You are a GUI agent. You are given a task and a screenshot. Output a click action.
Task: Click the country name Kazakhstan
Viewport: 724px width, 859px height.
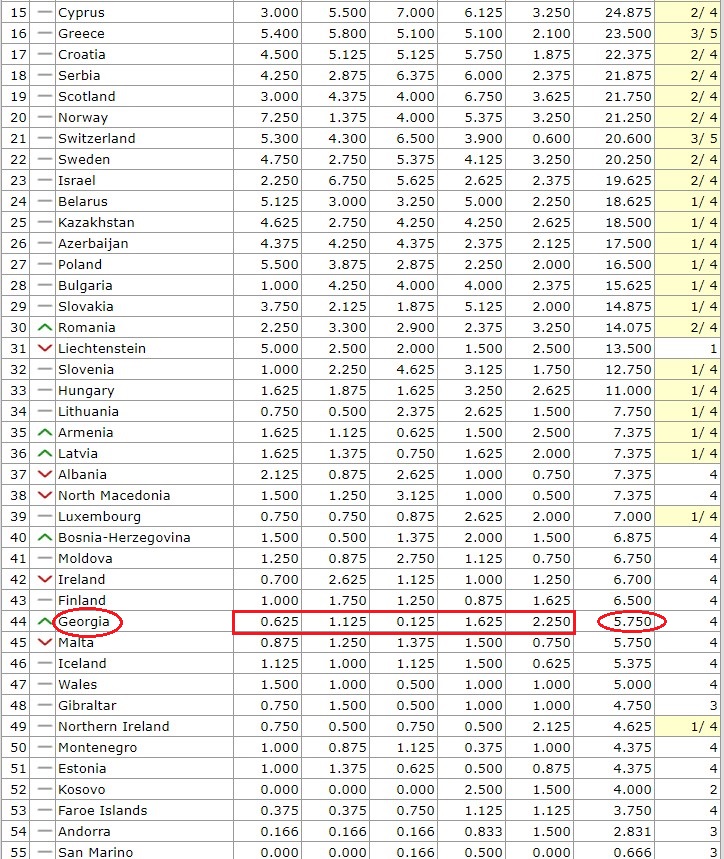tap(96, 222)
